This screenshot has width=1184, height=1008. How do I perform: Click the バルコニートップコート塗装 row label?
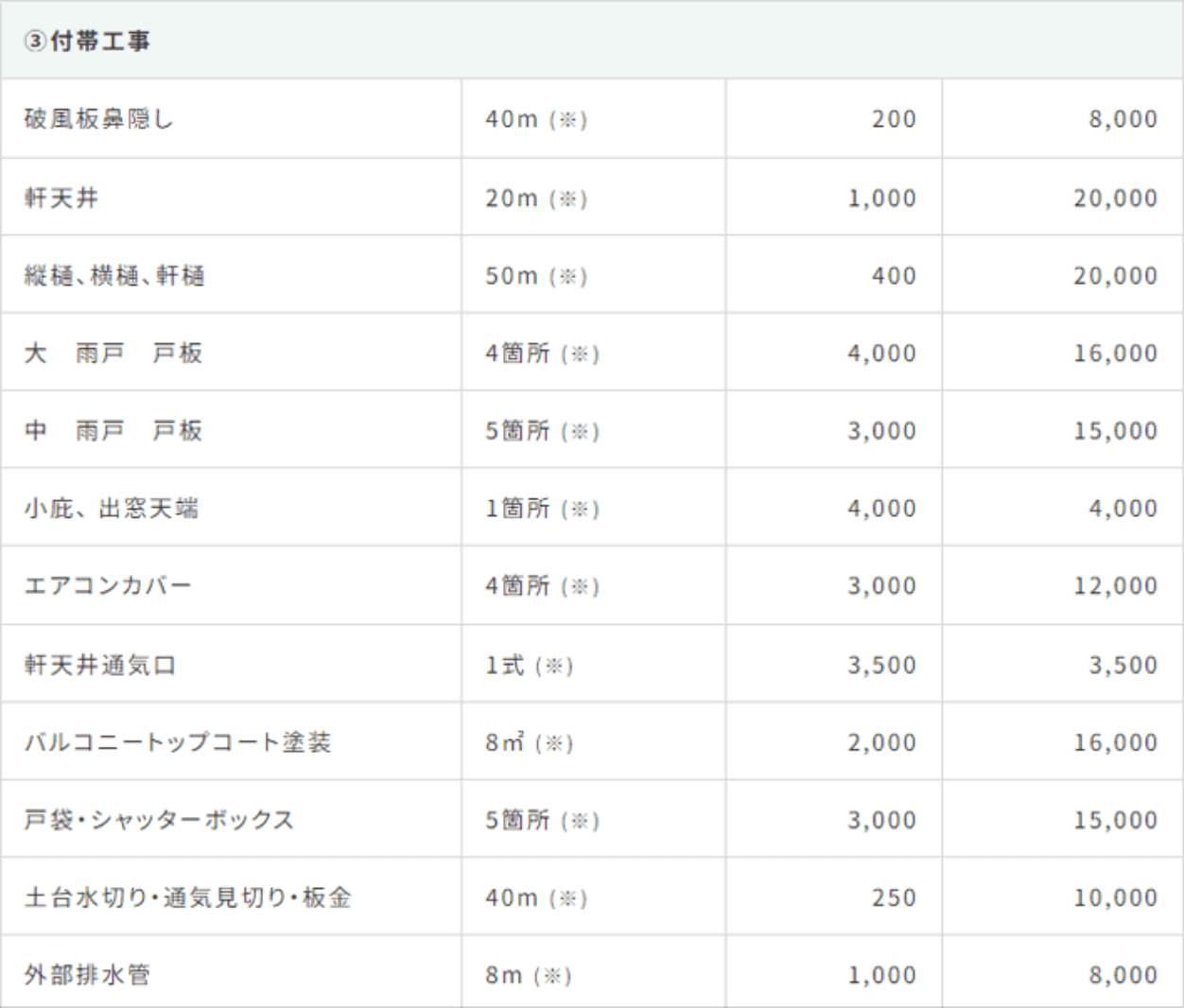tap(178, 742)
